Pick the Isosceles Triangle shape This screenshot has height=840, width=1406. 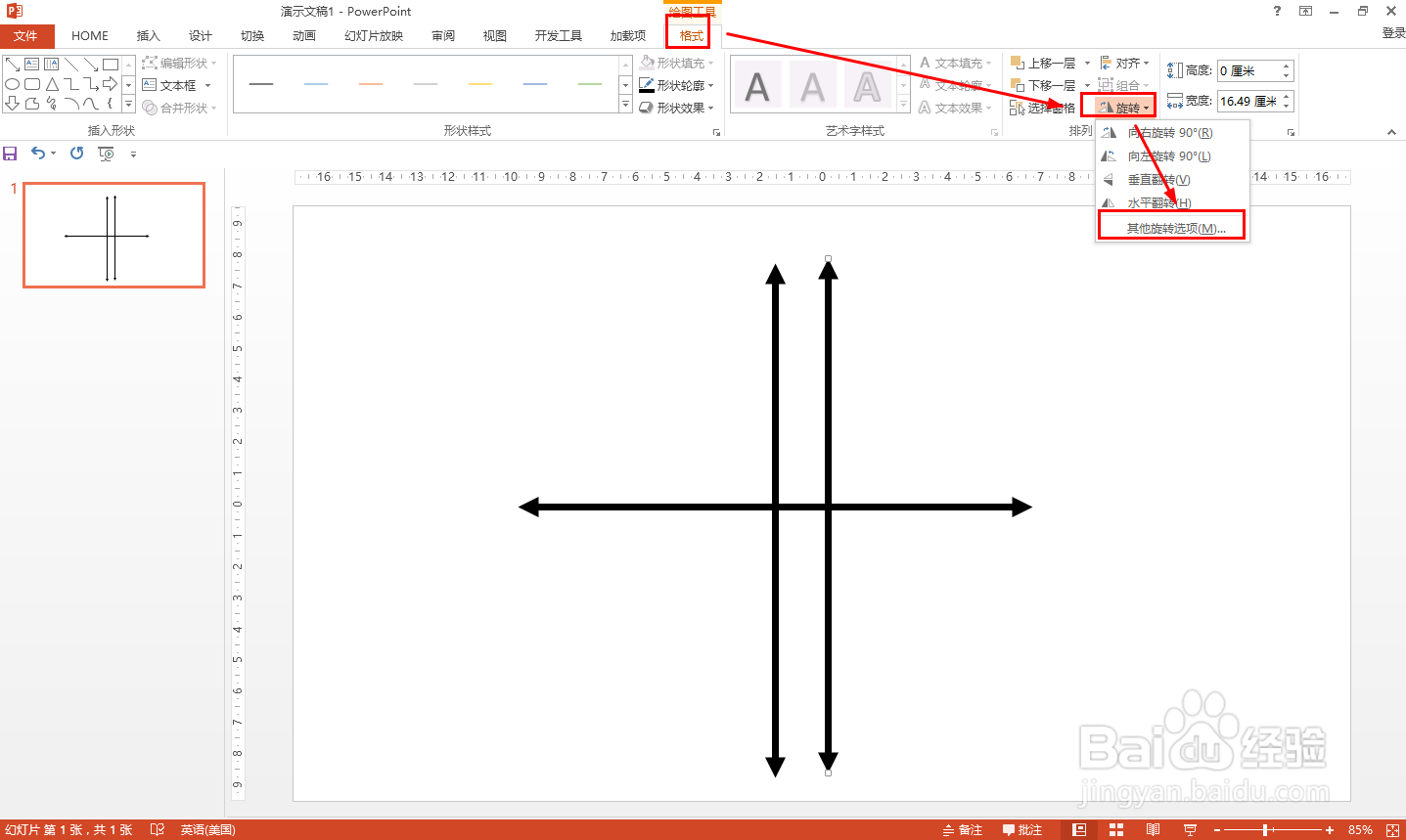52,84
